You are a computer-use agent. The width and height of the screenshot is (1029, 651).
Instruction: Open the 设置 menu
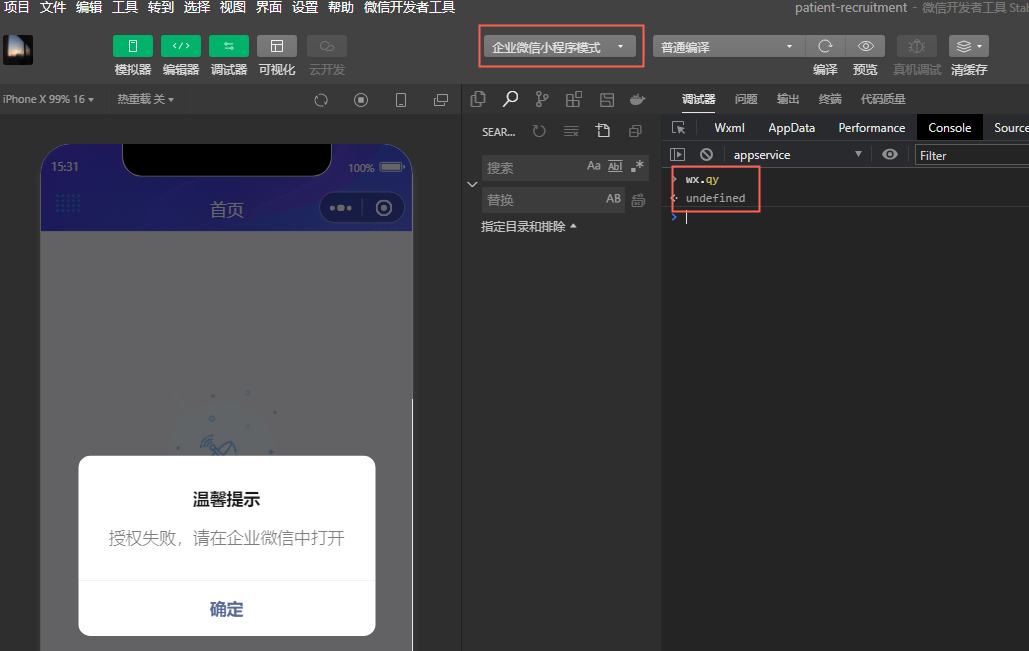304,7
